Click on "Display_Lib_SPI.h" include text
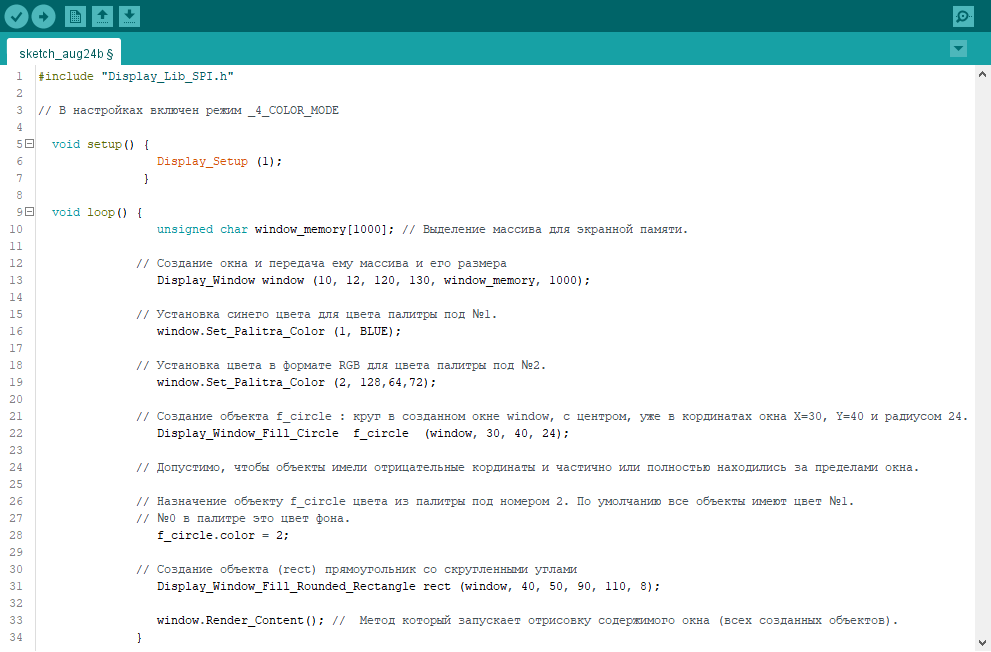 (x=167, y=76)
